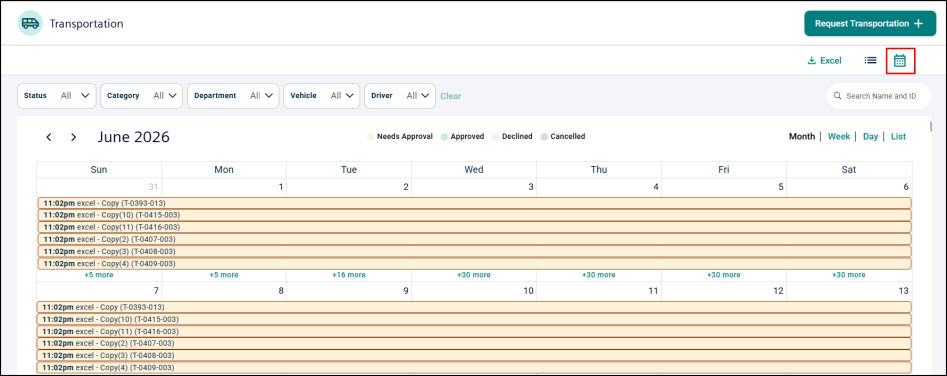Click the Search Name and ID field
Screen dimensions: 947x376
[x=879, y=96]
